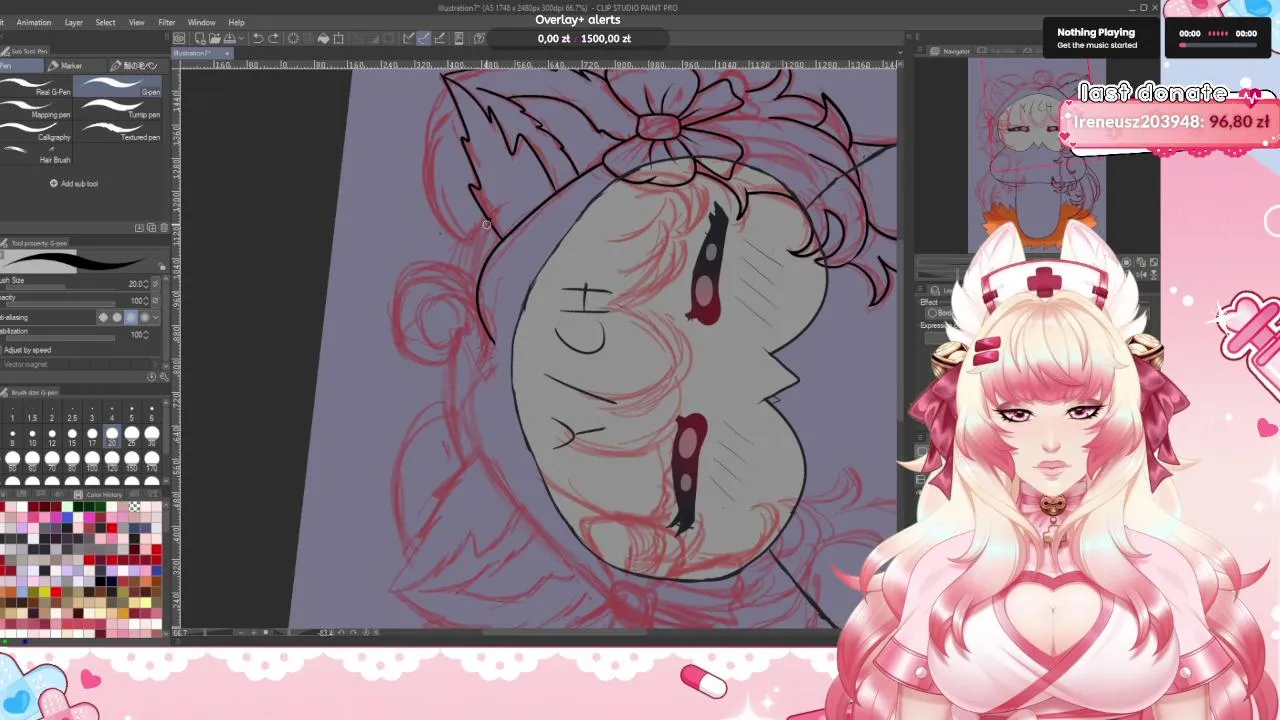The image size is (1280, 720).
Task: Toggle the highlighted Snap to Special Ruler icon
Action: [423, 39]
